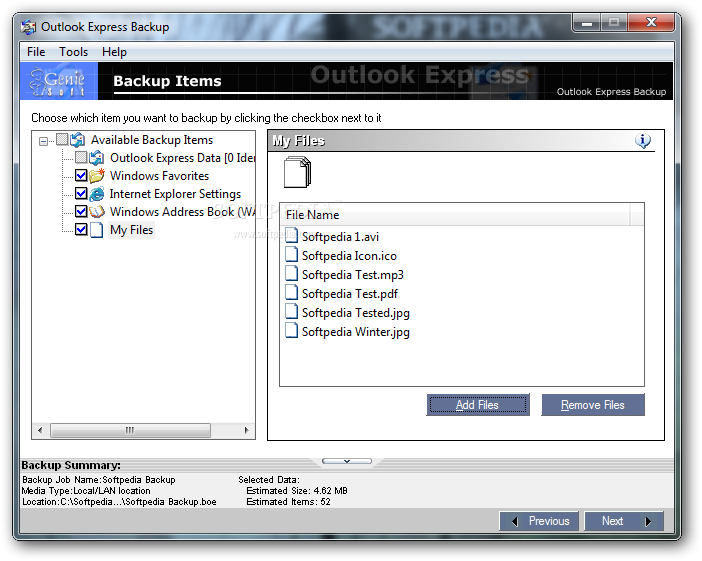Click the Location path in Backup Summary
702x561 pixels.
119,502
